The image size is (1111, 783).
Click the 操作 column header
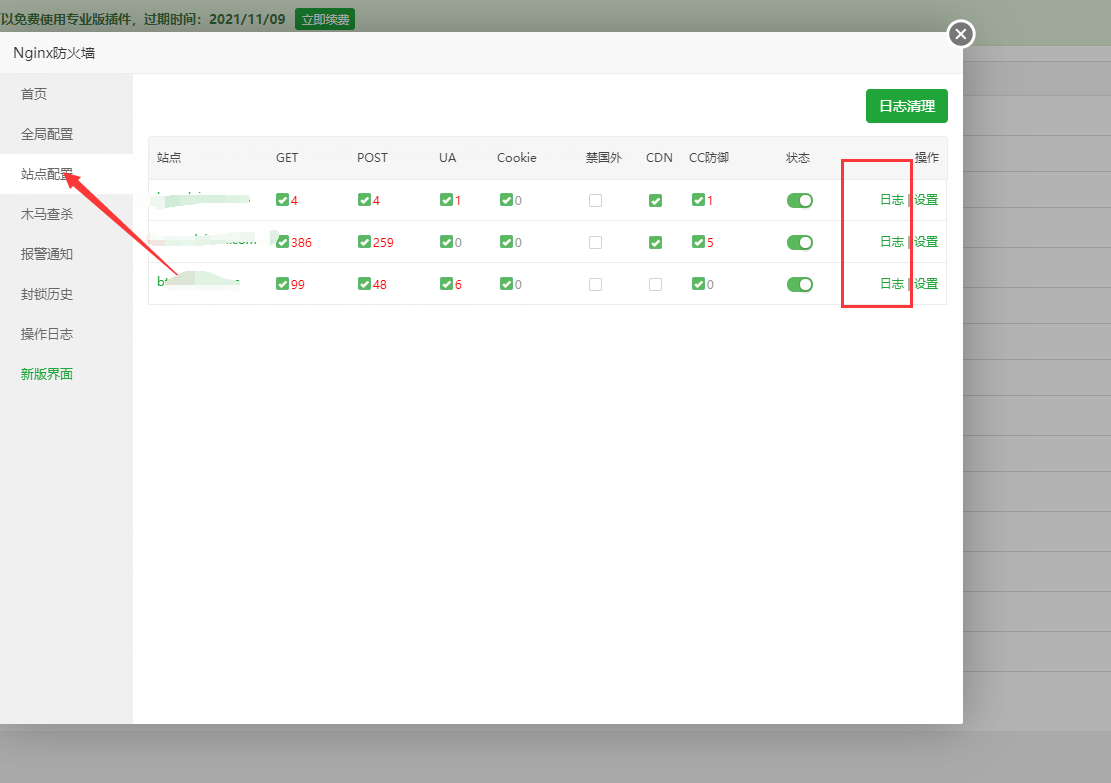tap(926, 157)
